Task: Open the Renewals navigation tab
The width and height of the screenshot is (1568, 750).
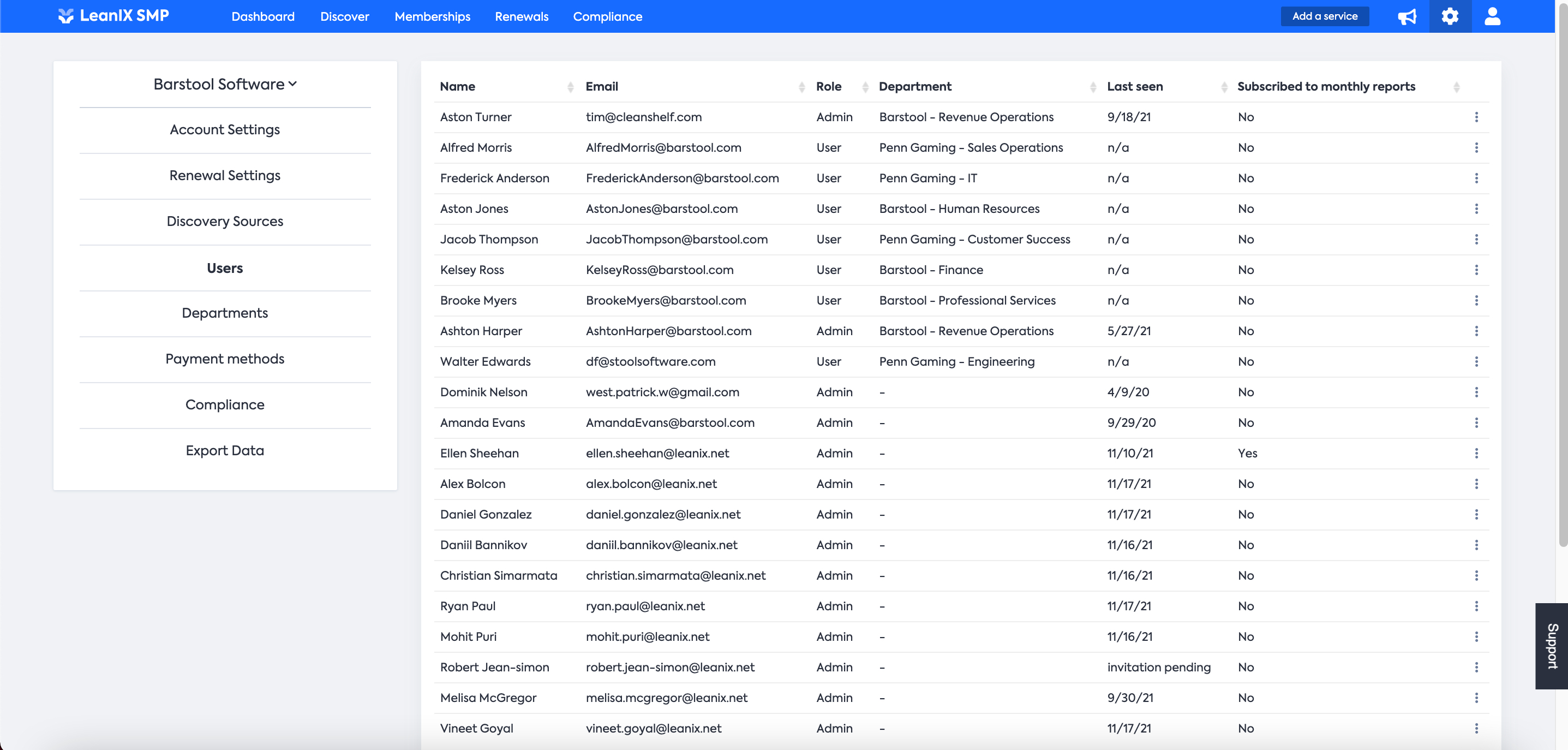Action: tap(521, 16)
